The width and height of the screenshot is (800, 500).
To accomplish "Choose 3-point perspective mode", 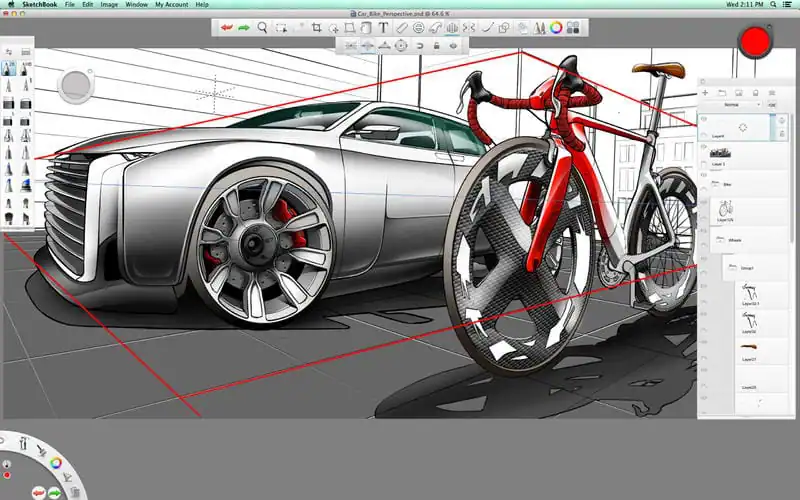I will [385, 45].
